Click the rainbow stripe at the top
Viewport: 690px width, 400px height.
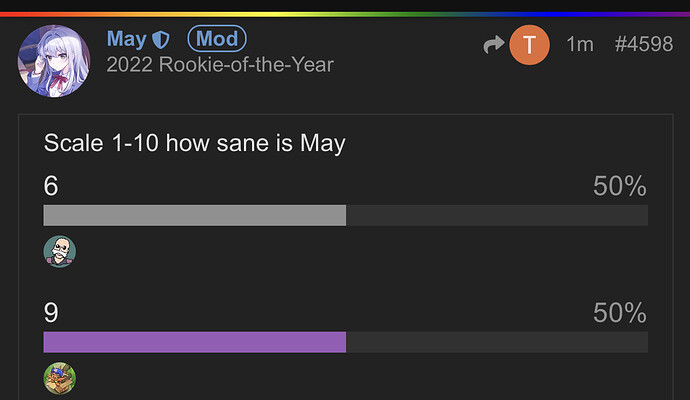[345, 15]
